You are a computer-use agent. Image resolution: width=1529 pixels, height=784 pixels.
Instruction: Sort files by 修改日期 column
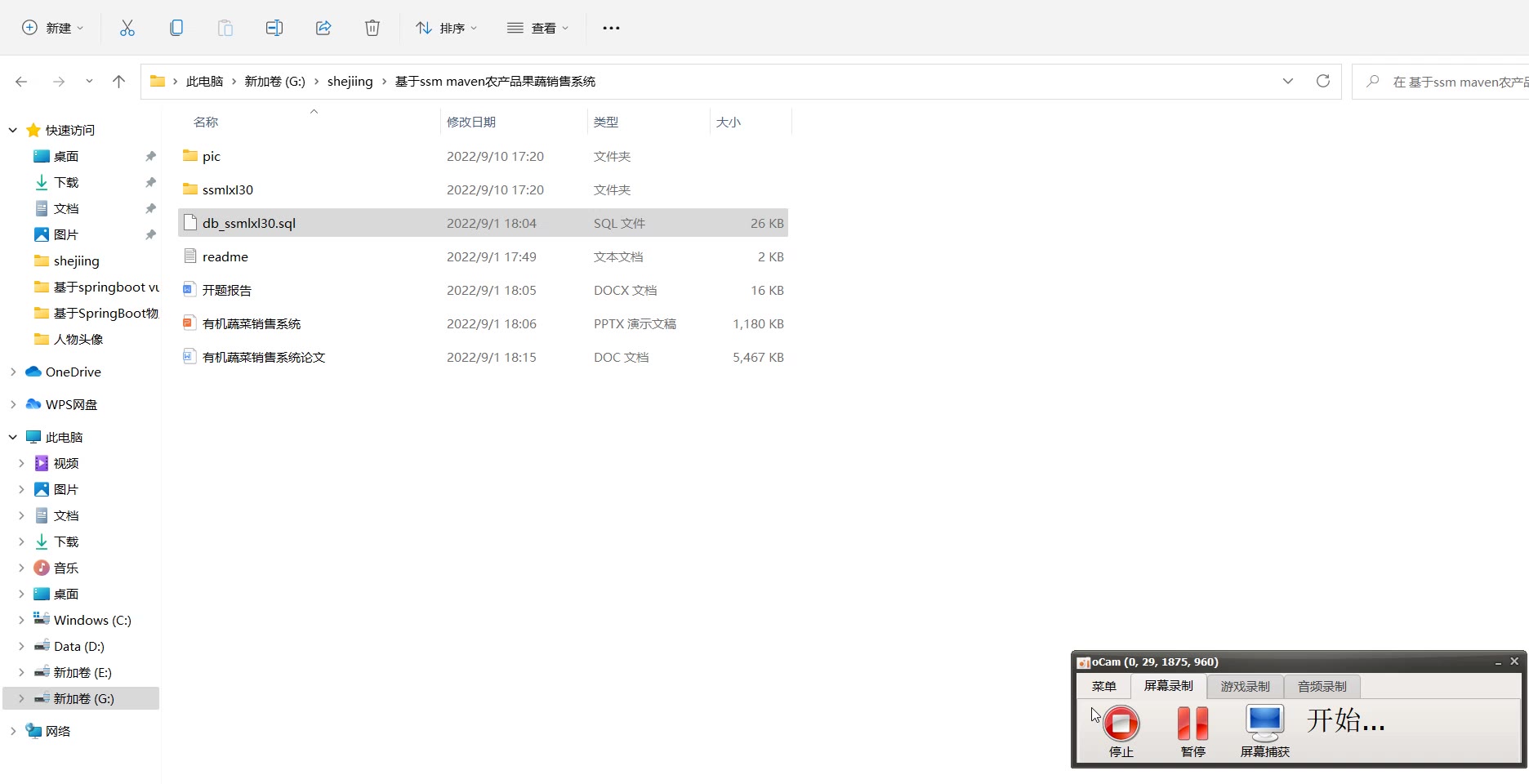[x=471, y=122]
